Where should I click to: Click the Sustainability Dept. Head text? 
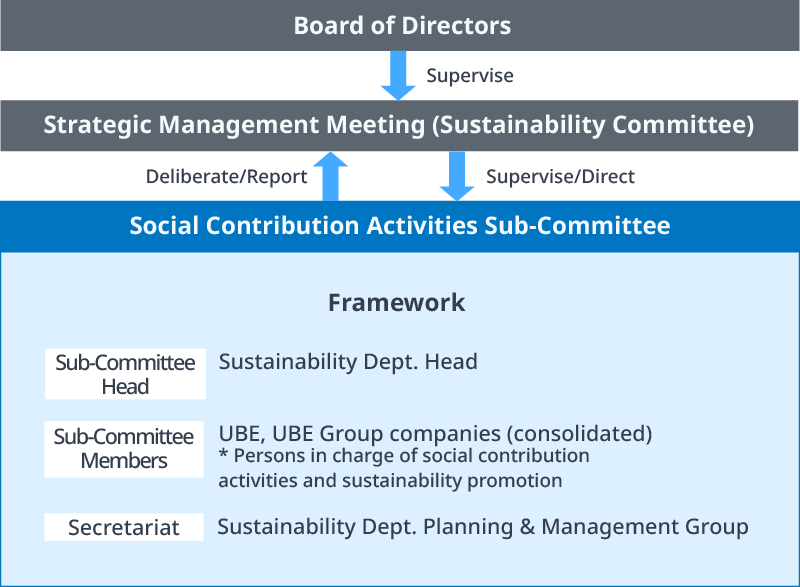tap(348, 362)
